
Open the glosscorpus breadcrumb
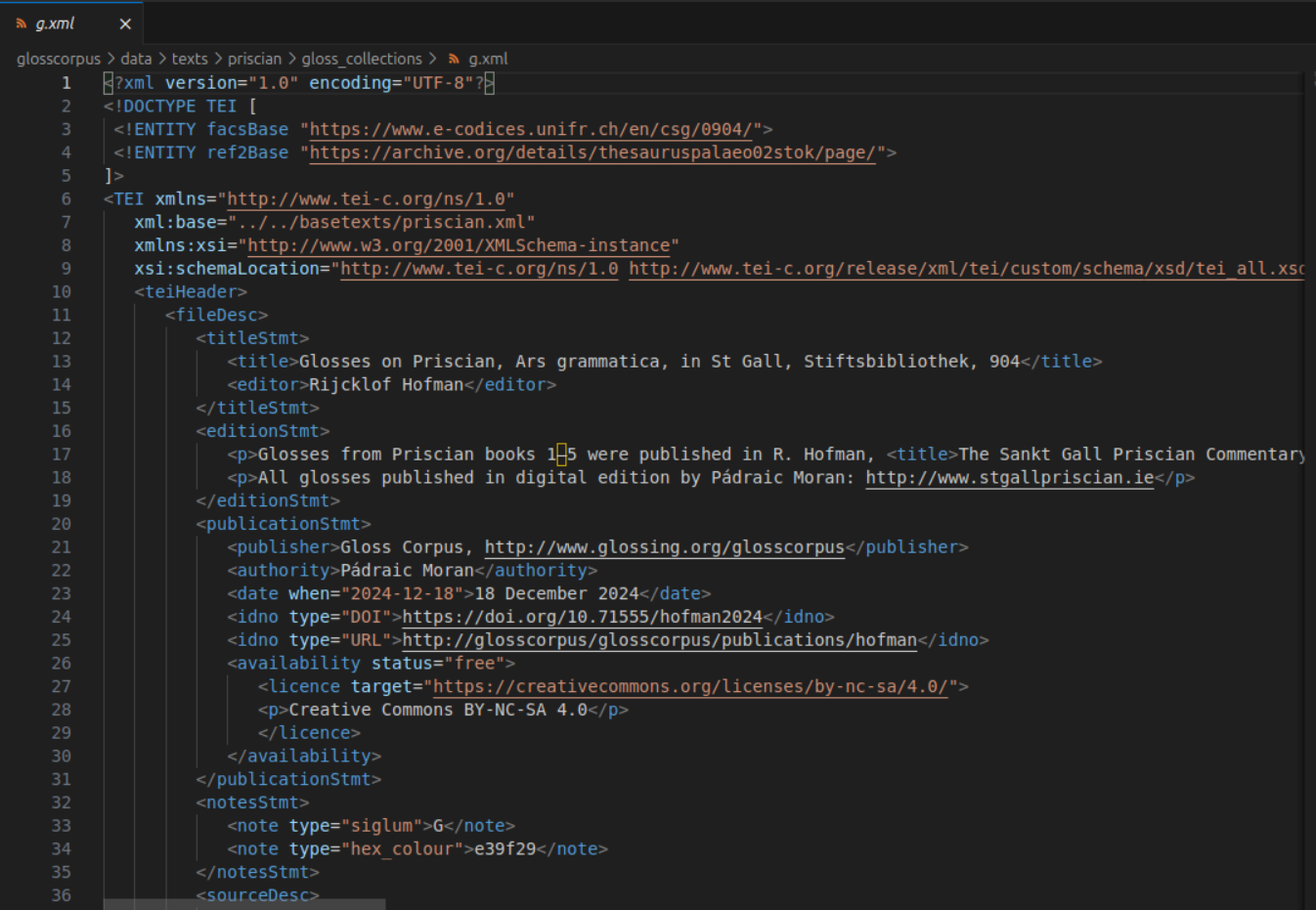click(59, 59)
